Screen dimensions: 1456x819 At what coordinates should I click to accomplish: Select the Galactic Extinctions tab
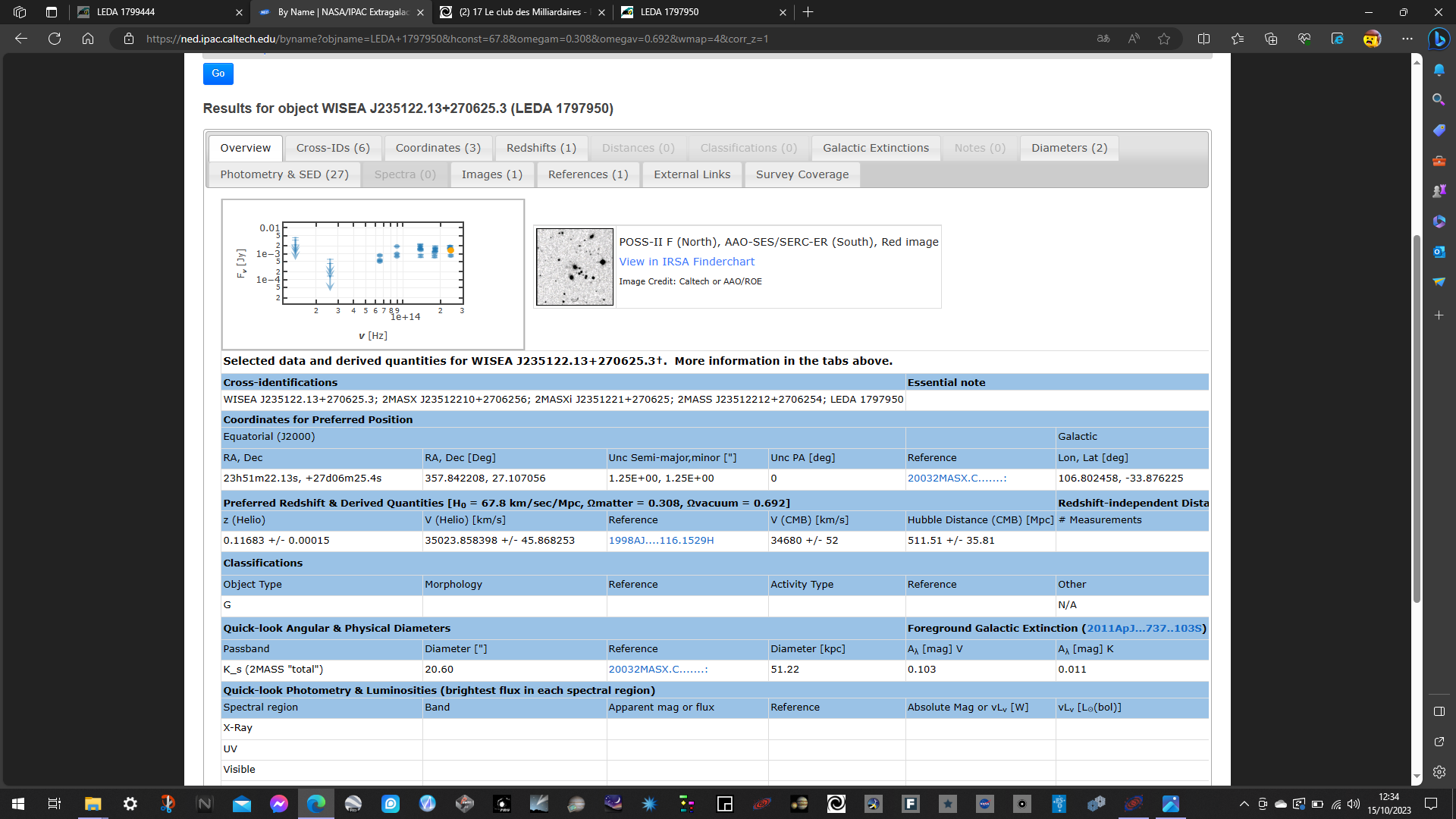point(876,148)
